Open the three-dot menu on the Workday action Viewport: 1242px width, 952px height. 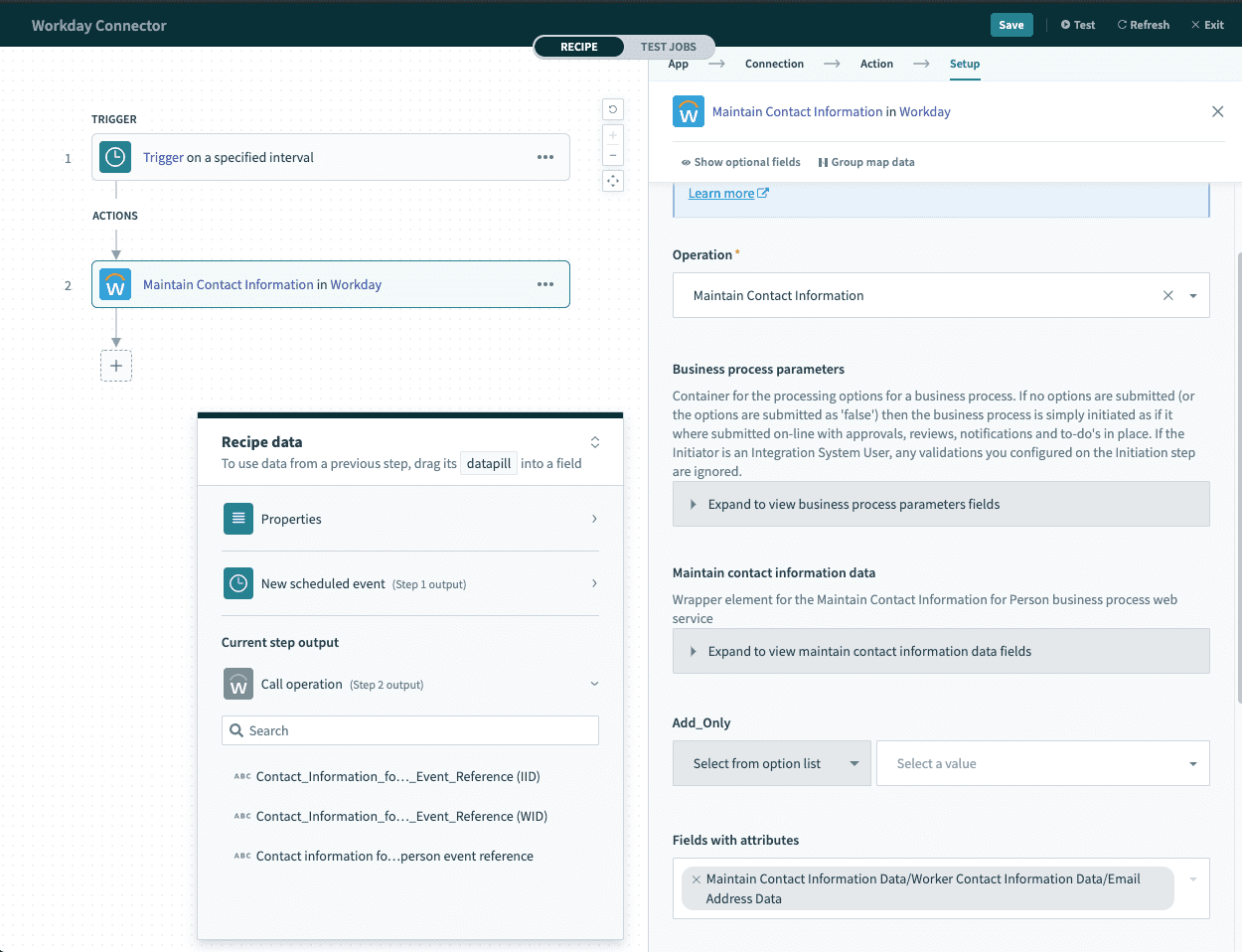[x=545, y=284]
